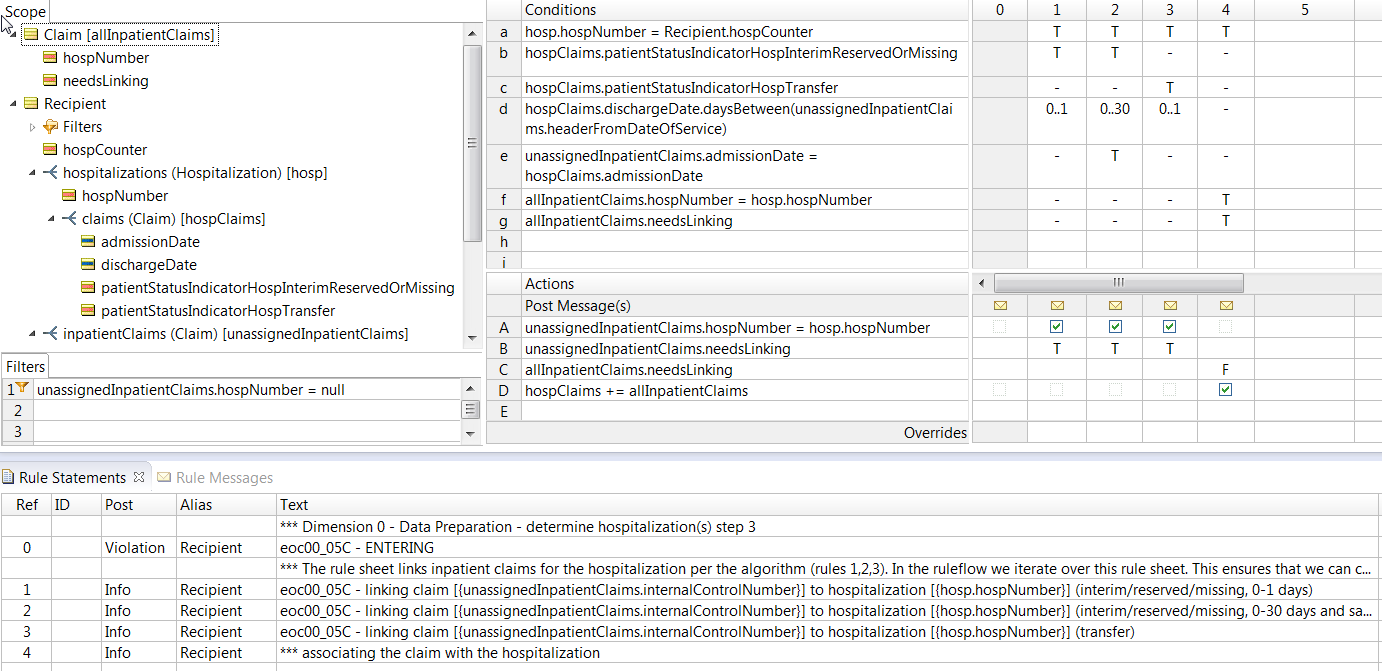Viewport: 1382px width, 671px height.
Task: Select action 'hospClaims += allInpatientClaims'
Action: click(745, 391)
